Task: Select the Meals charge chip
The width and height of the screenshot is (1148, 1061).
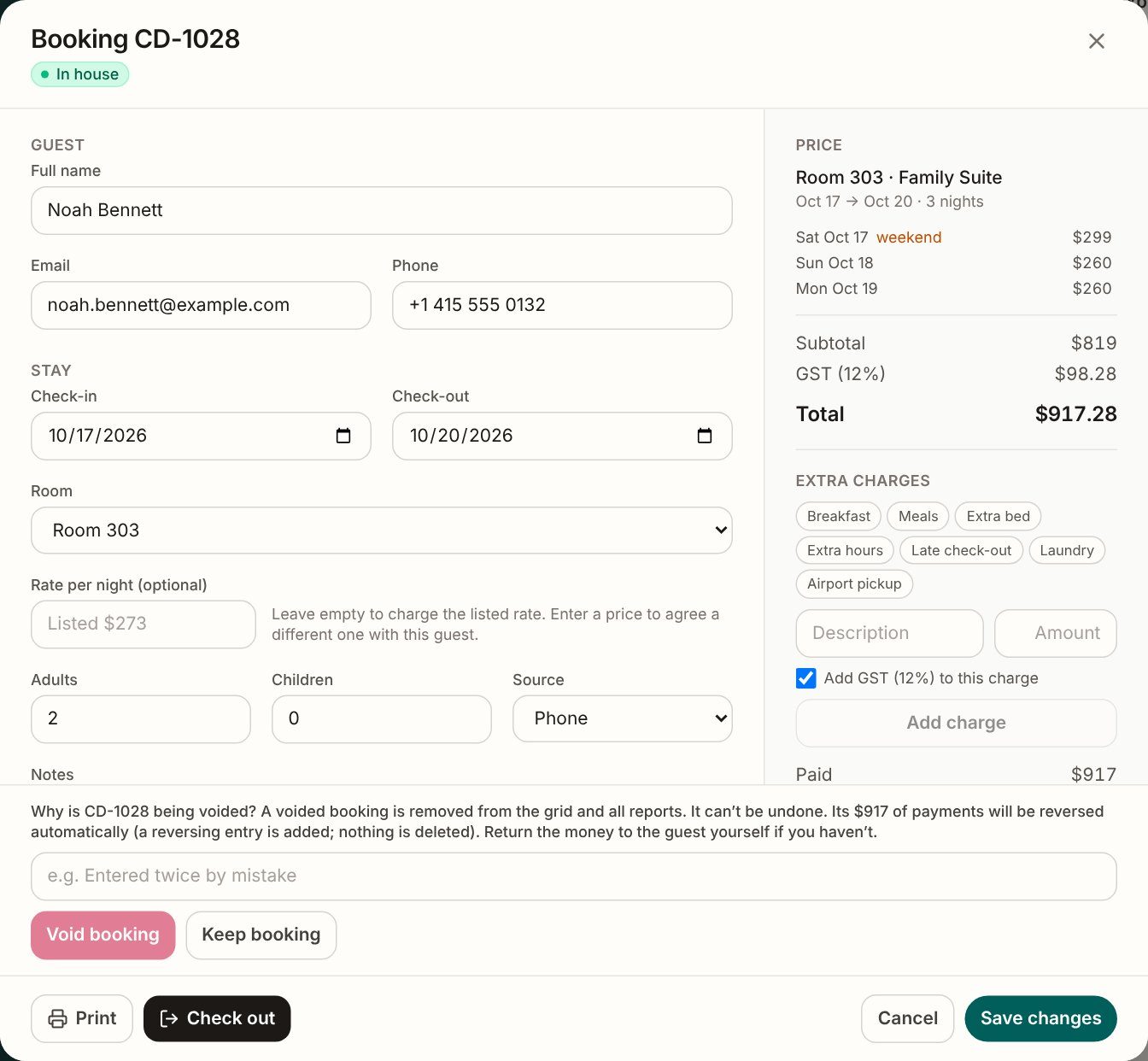Action: [x=918, y=516]
